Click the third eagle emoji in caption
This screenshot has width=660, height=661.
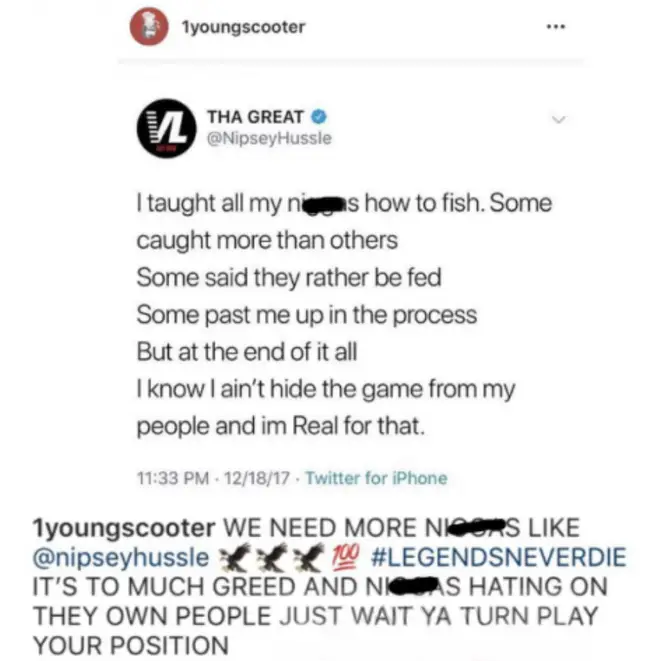pyautogui.click(x=309, y=557)
